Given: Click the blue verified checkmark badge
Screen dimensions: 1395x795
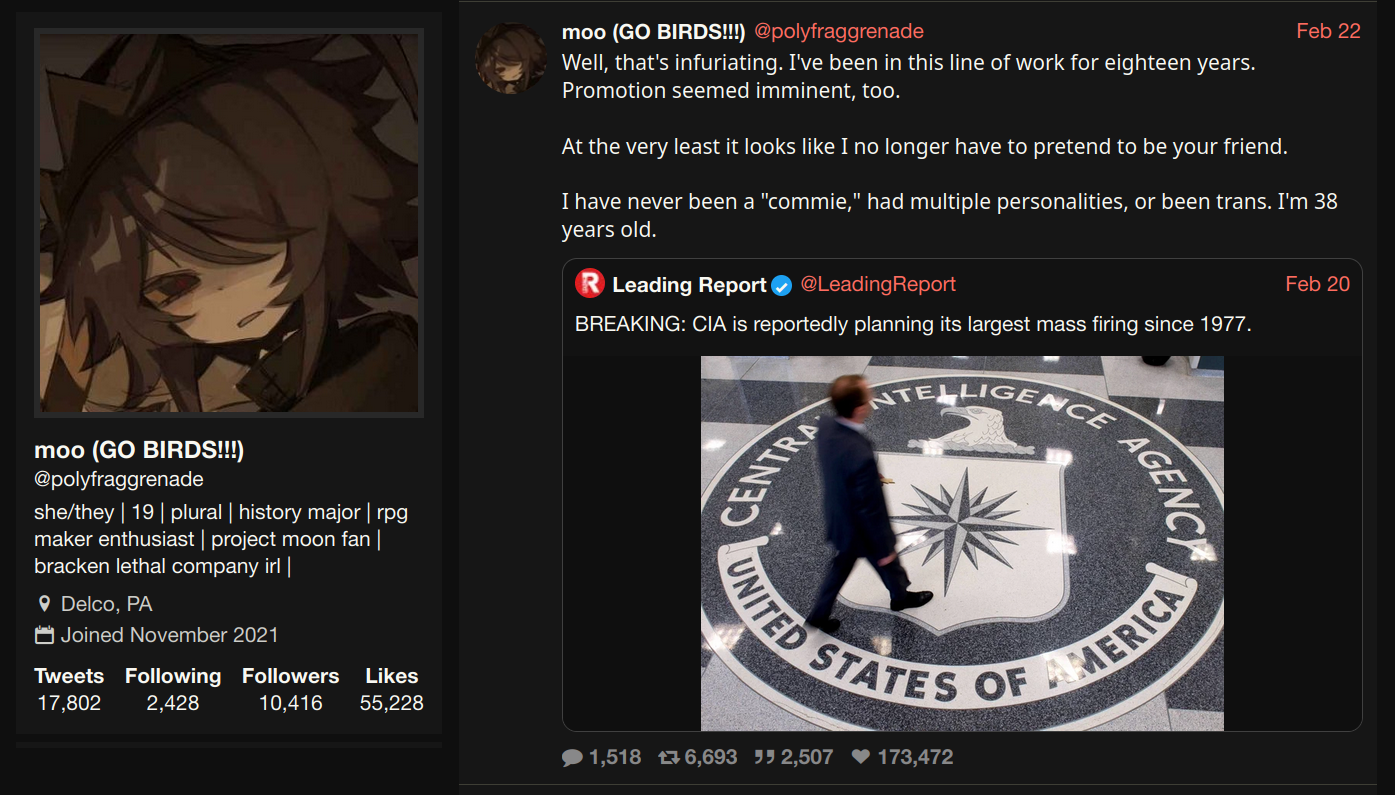Looking at the screenshot, I should click(x=782, y=286).
